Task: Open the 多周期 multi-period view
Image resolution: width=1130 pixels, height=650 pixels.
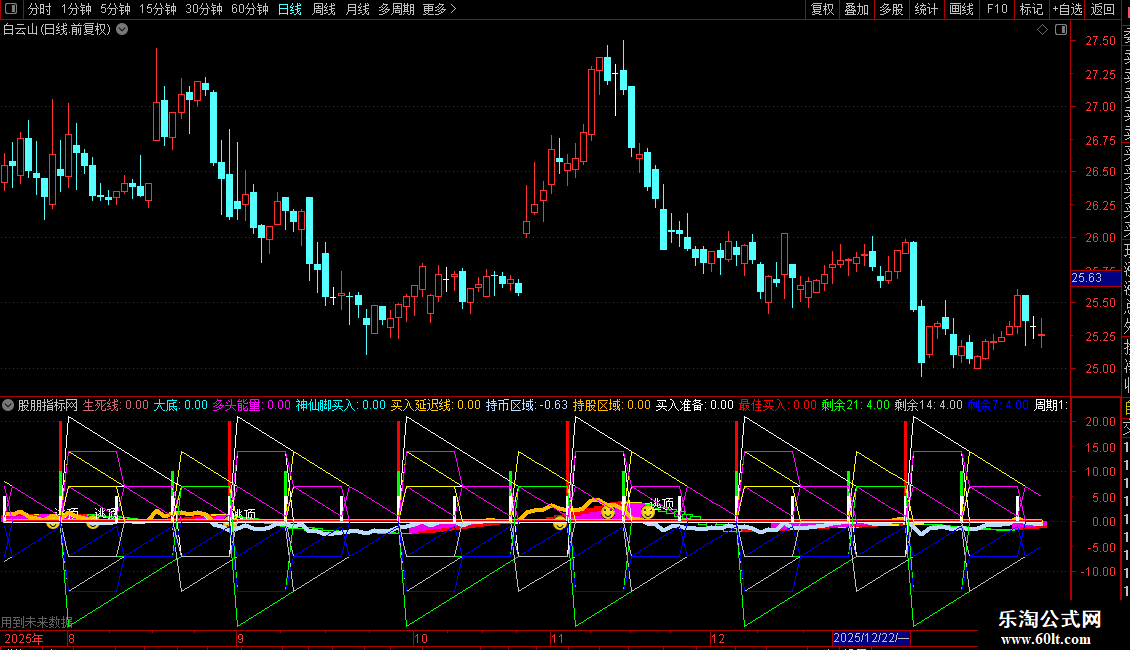Action: (396, 9)
